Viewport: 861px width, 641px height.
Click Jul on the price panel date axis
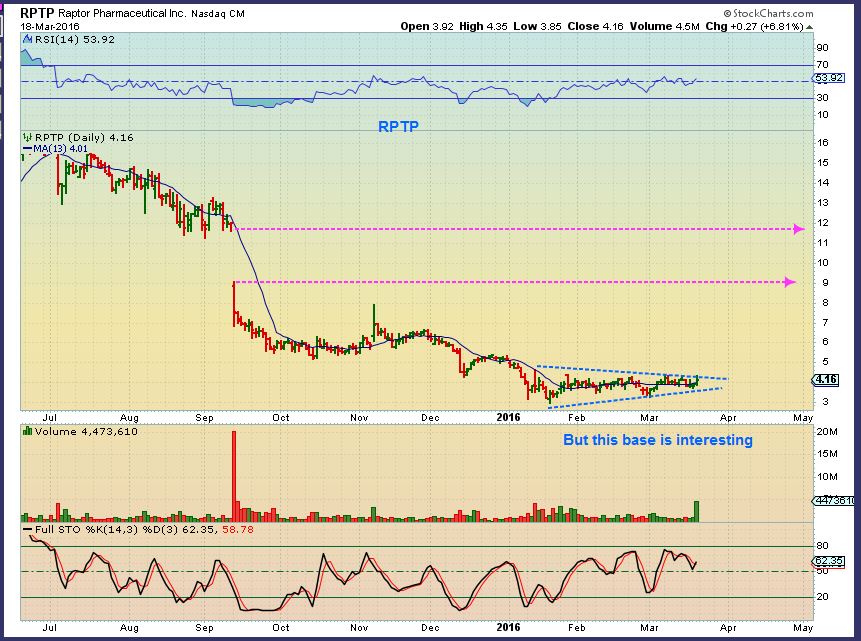pos(50,418)
